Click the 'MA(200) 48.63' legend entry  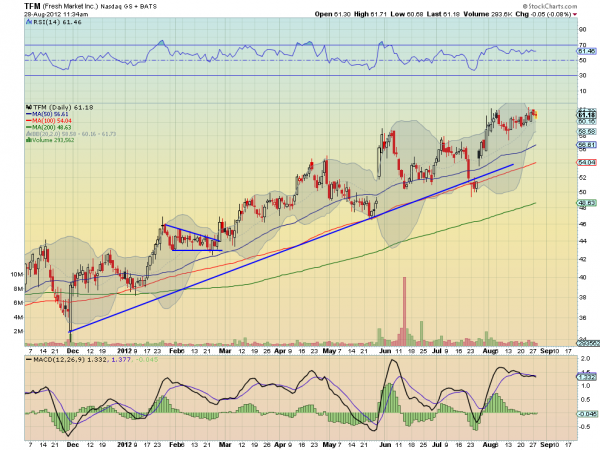tap(52, 127)
